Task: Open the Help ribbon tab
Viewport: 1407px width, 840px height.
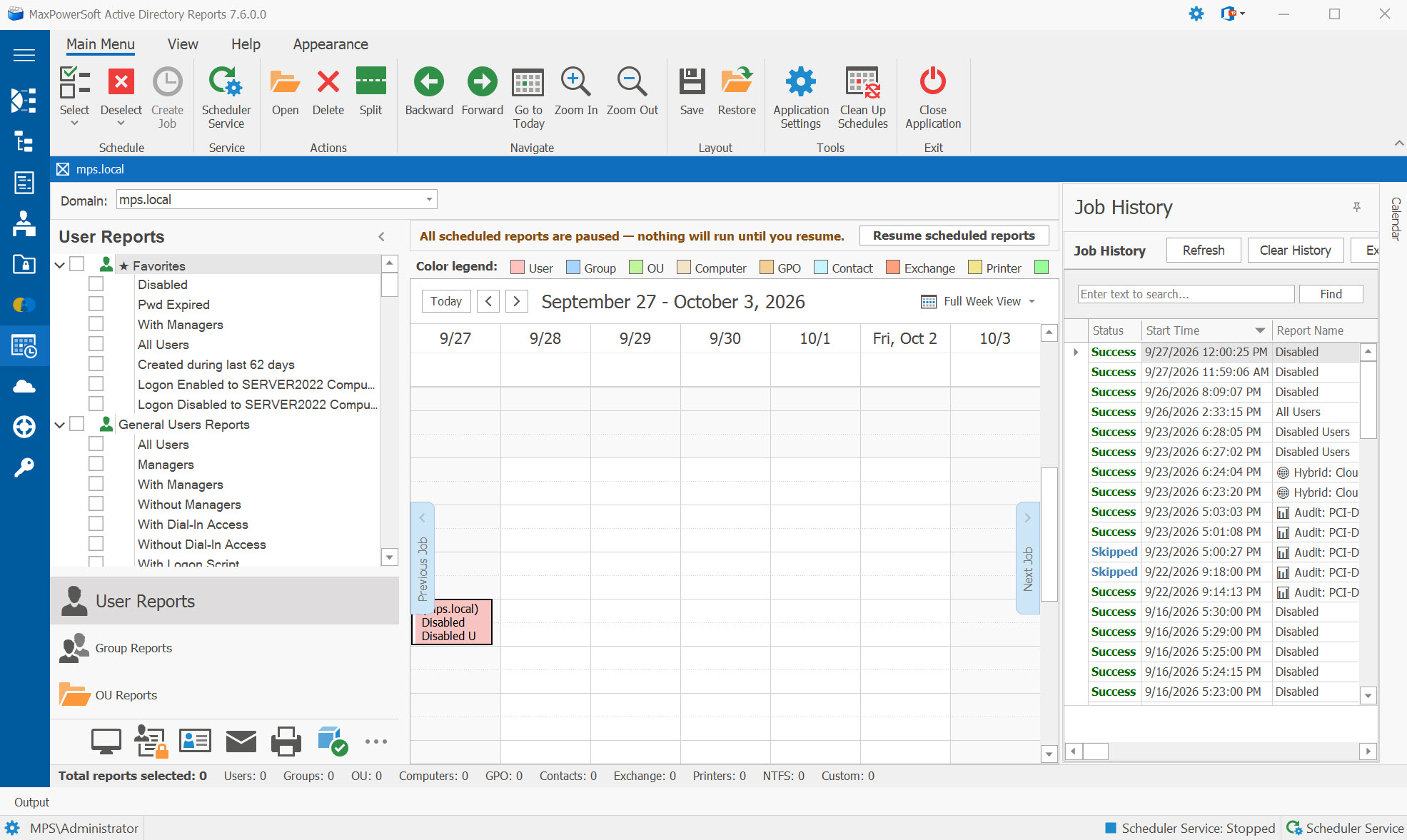Action: (x=246, y=44)
